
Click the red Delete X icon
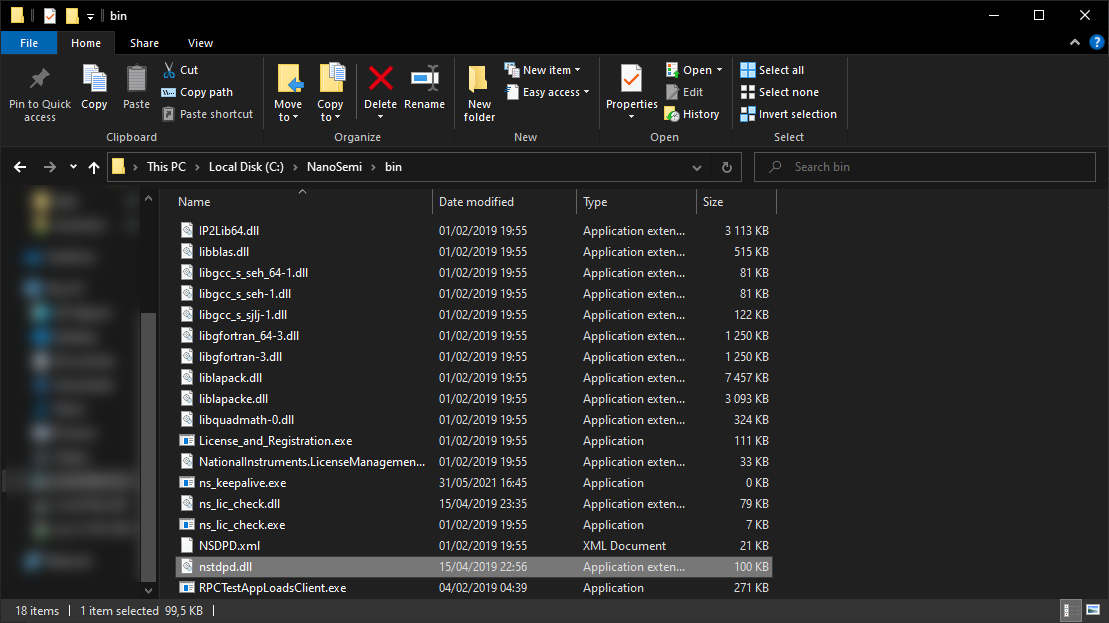point(381,78)
